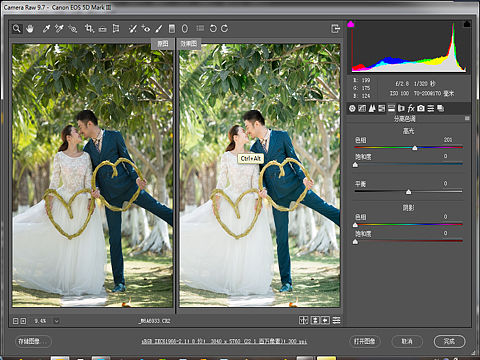Switch to the Presets panel tab
The height and width of the screenshot is (360, 480).
[x=431, y=108]
